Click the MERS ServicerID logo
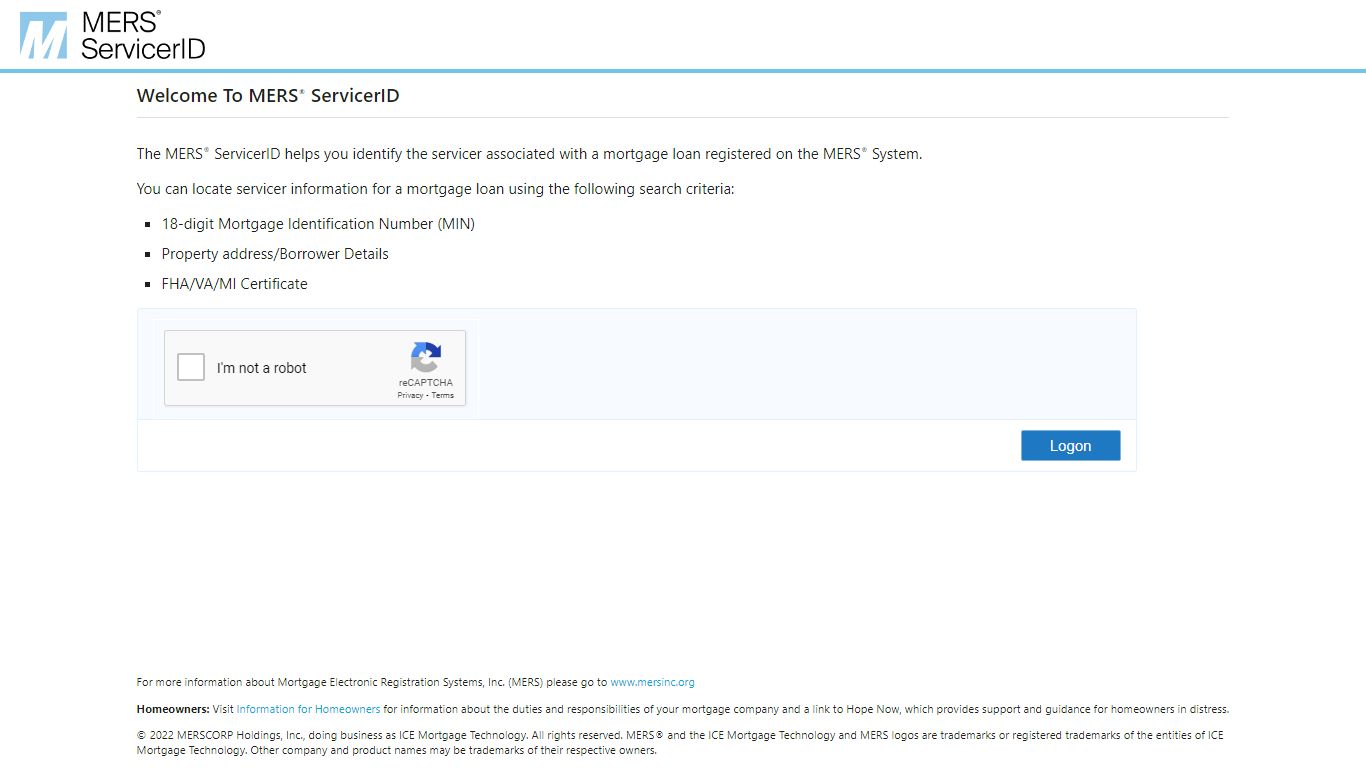Image resolution: width=1366 pixels, height=768 pixels. (x=113, y=35)
